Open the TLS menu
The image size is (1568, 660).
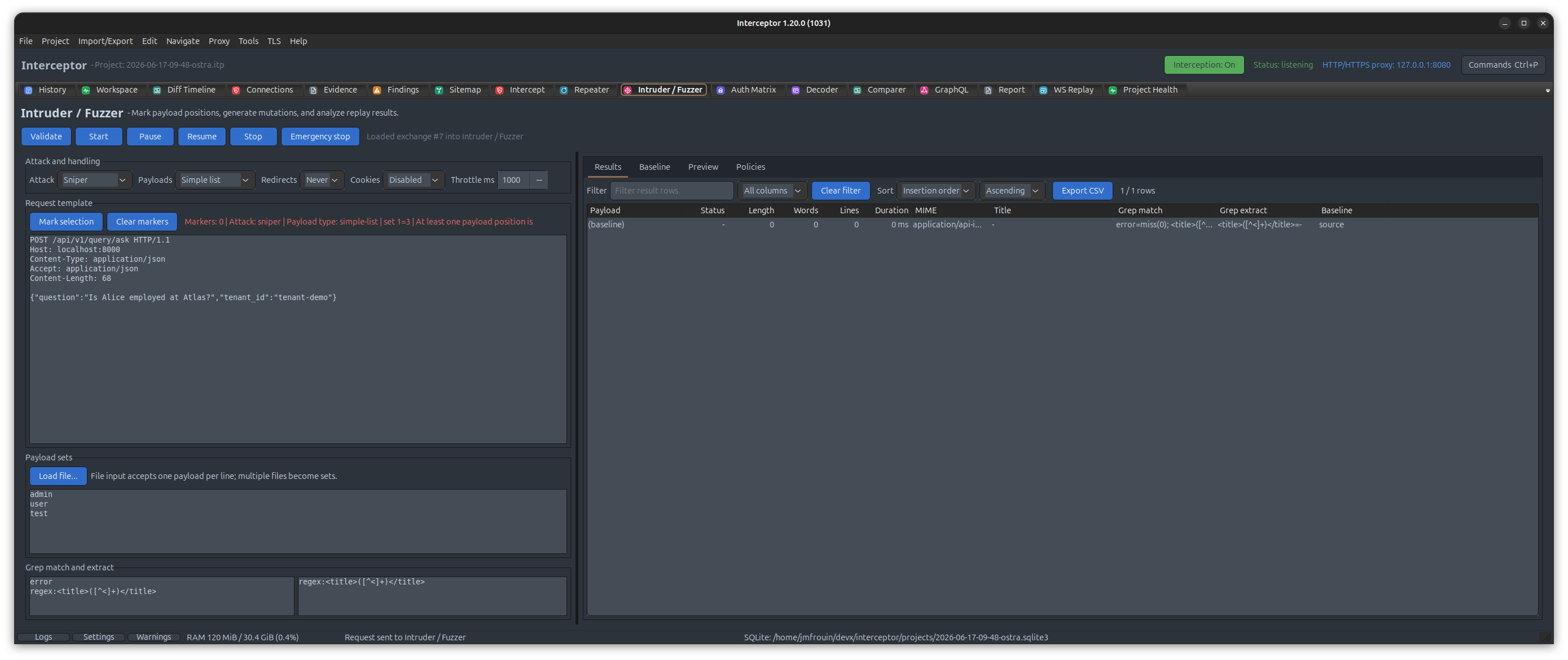tap(274, 41)
